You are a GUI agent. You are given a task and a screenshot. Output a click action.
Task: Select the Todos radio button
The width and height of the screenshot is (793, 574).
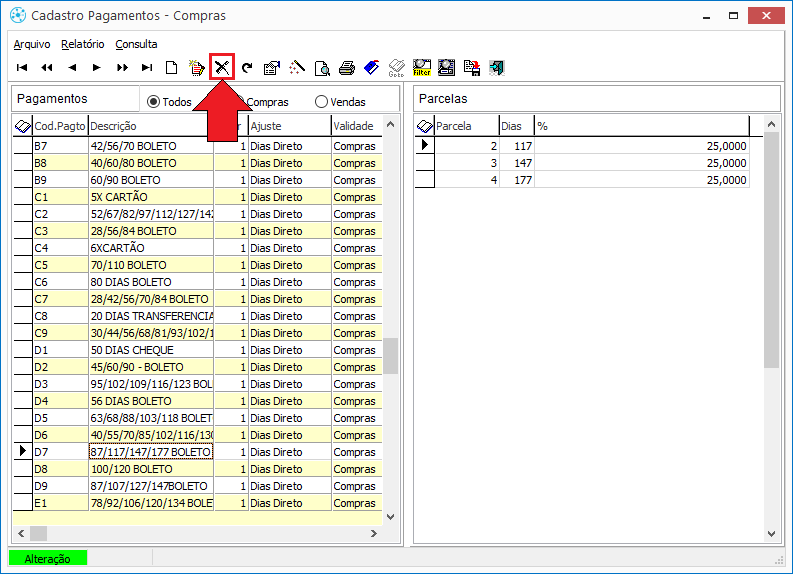(x=153, y=102)
